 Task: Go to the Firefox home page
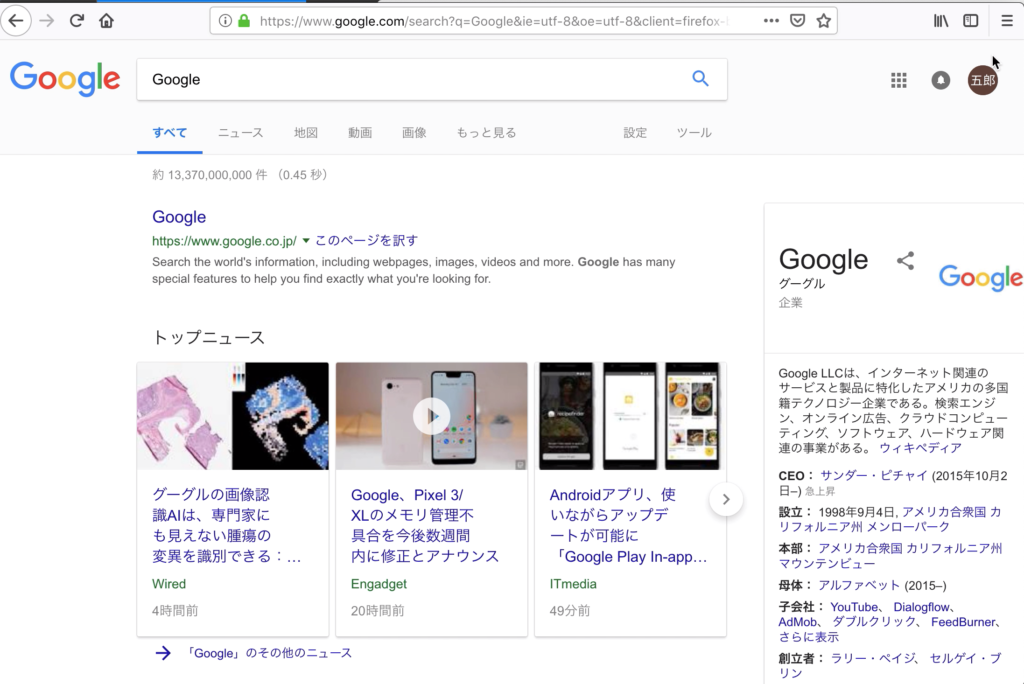(x=106, y=20)
